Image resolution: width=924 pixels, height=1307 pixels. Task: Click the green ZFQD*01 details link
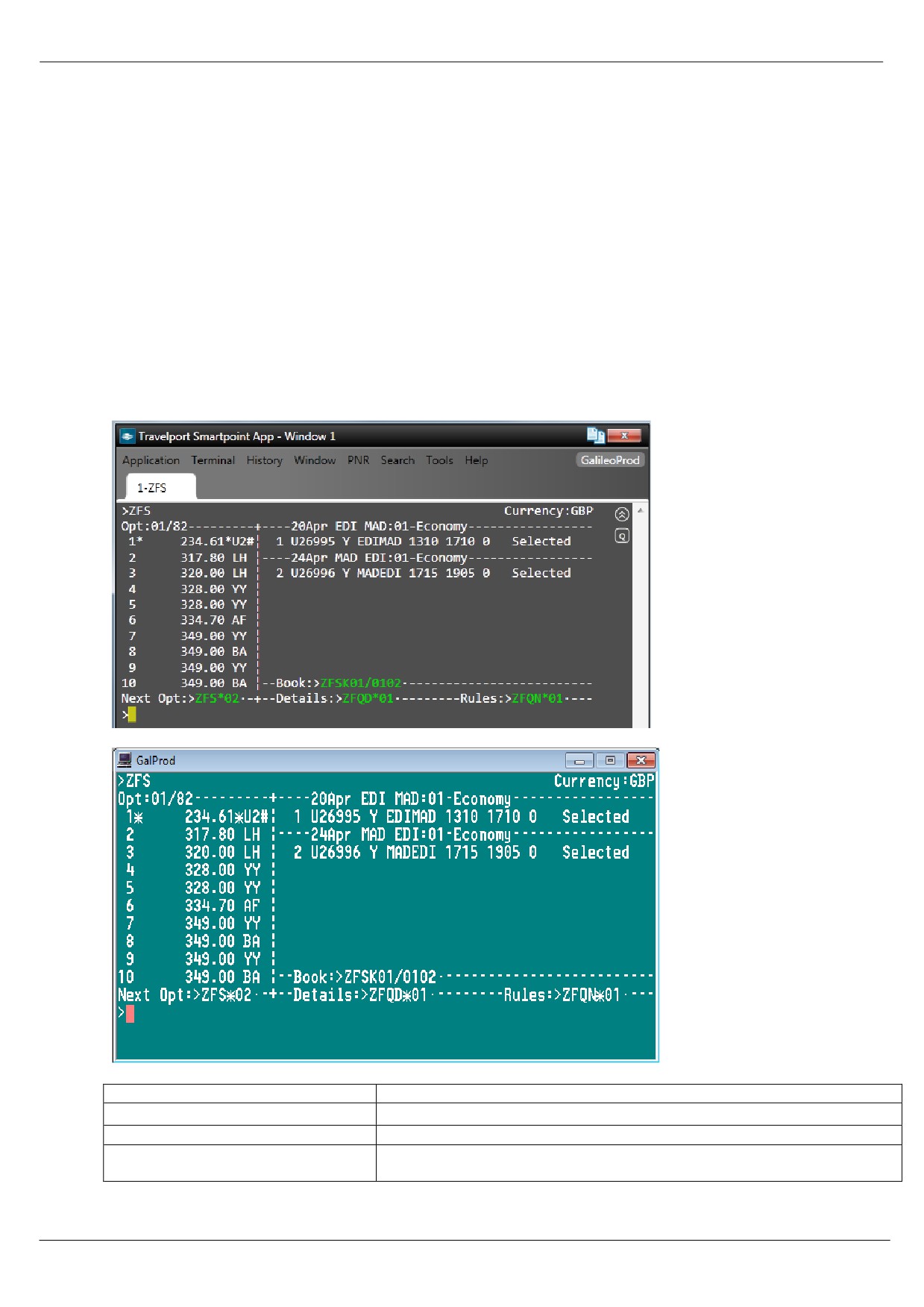pos(368,699)
